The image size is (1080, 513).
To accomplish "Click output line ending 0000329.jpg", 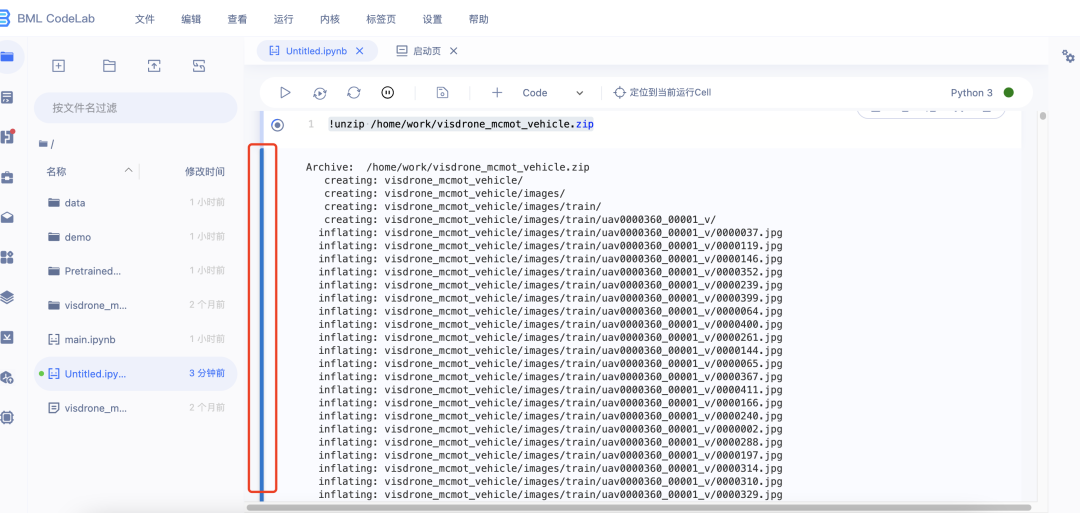I will coord(550,494).
